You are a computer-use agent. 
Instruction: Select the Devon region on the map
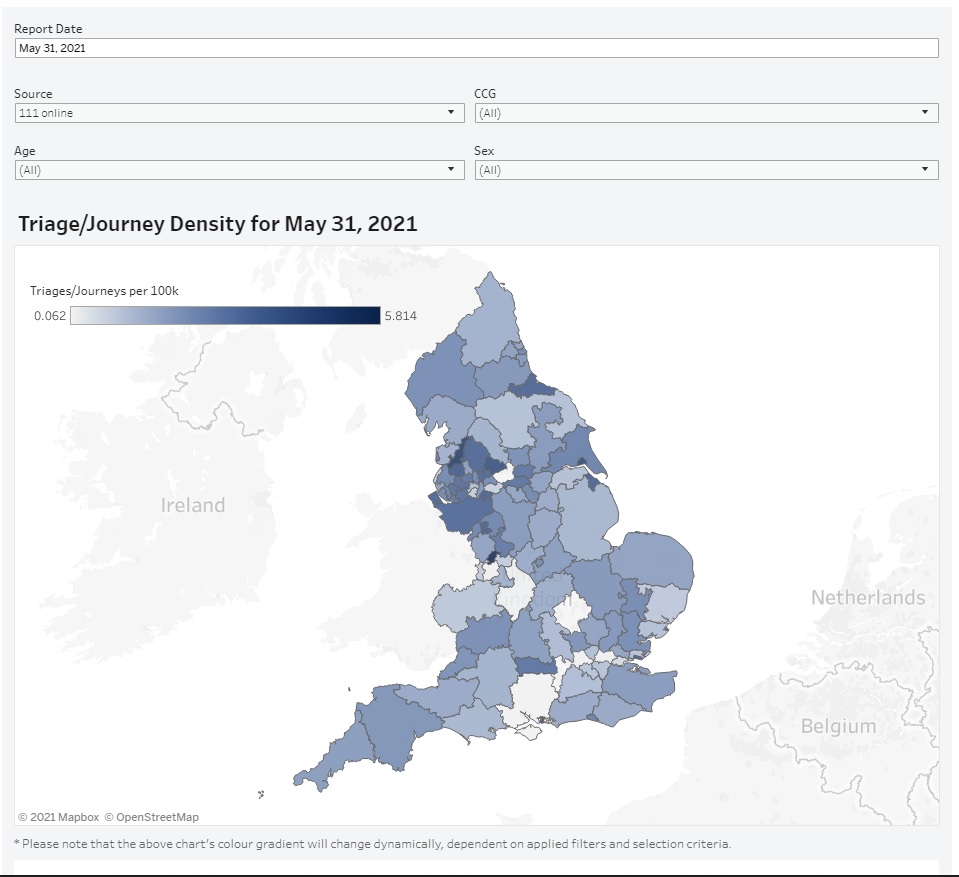click(400, 715)
